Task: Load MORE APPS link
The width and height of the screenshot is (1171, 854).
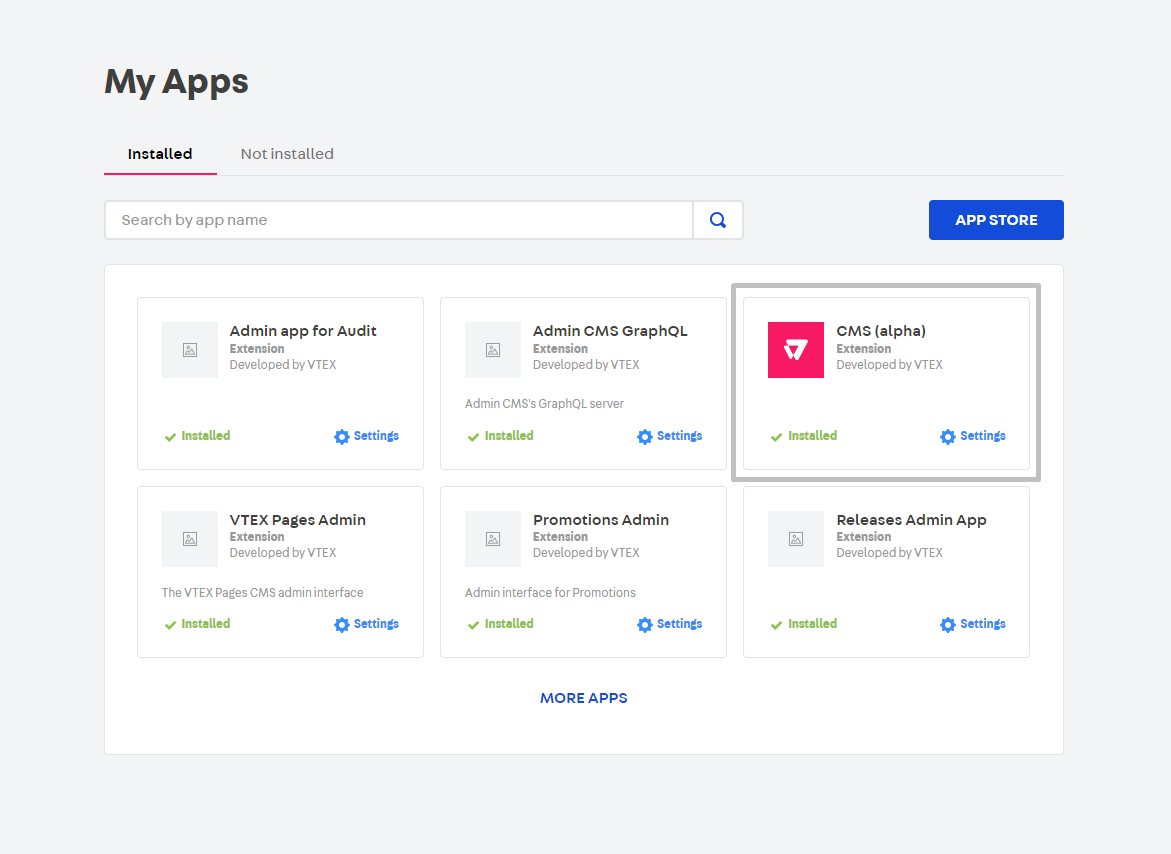Action: click(x=584, y=698)
